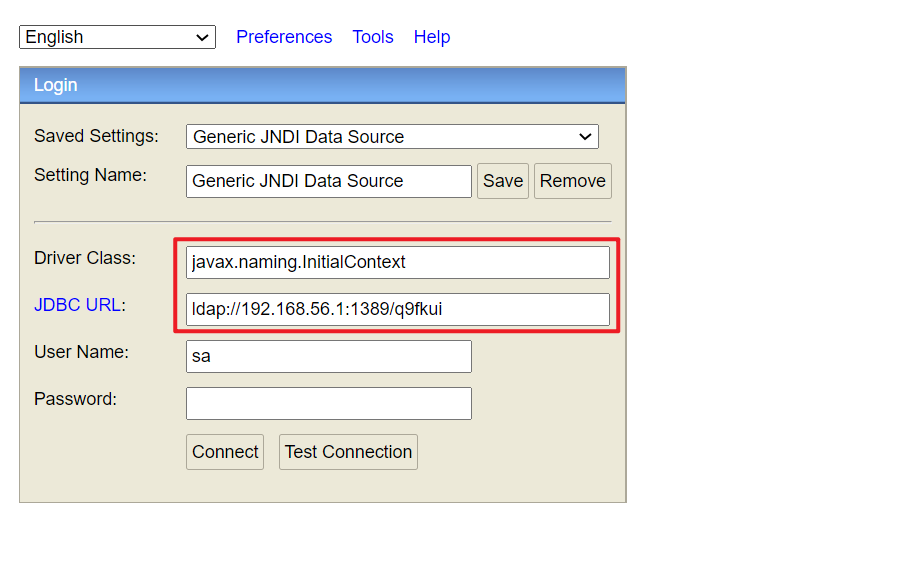Image resolution: width=910 pixels, height=564 pixels.
Task: Click the JDBC URL field containing ldap address
Action: 397,309
